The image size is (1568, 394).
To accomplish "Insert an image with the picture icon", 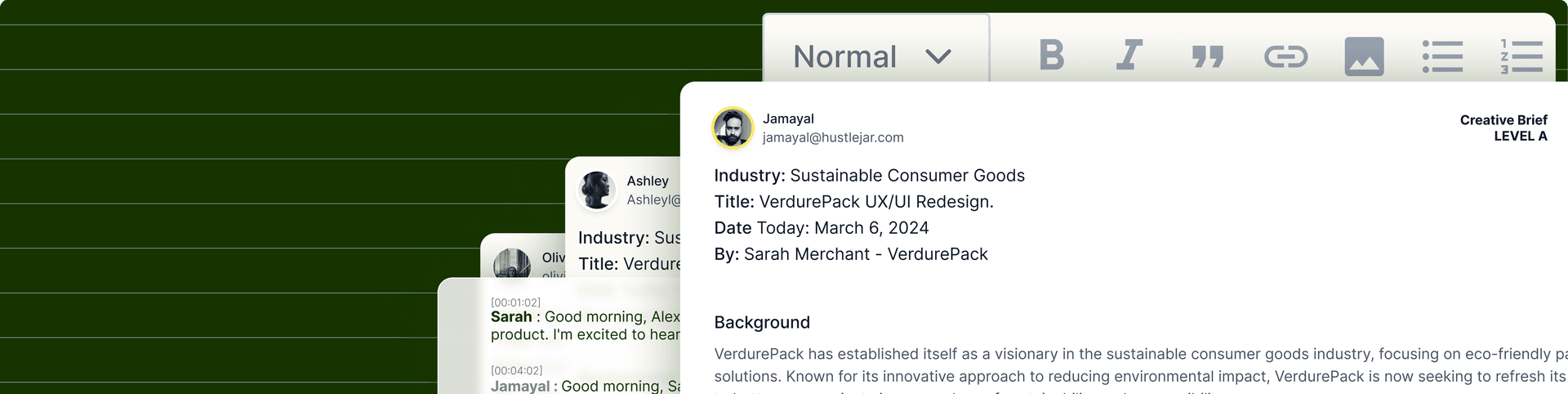I will pos(1364,56).
